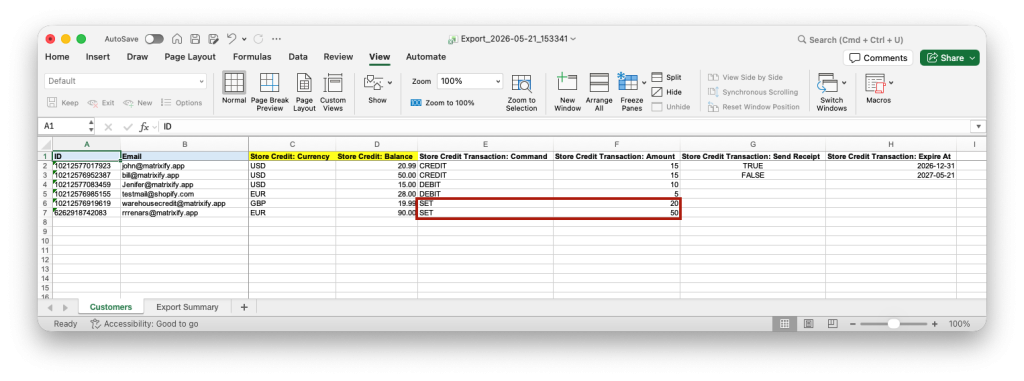The height and width of the screenshot is (381, 1024).
Task: Click the 2027-05-21 expiry cell
Action: click(x=891, y=176)
